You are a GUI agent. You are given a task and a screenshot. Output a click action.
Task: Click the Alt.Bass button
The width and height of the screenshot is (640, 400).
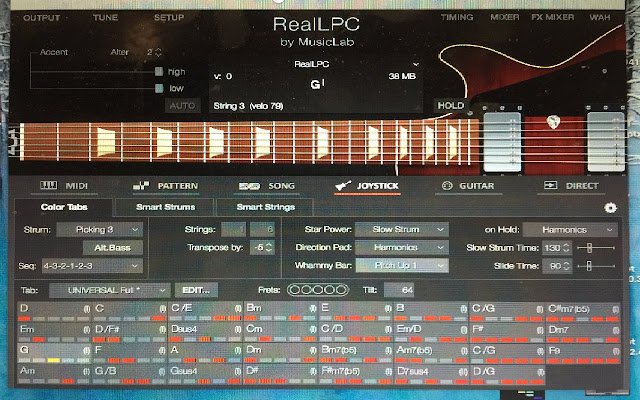coord(113,248)
